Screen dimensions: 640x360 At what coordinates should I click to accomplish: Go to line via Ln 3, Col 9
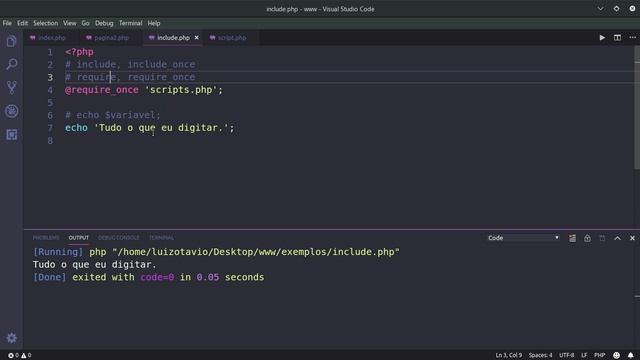509,355
